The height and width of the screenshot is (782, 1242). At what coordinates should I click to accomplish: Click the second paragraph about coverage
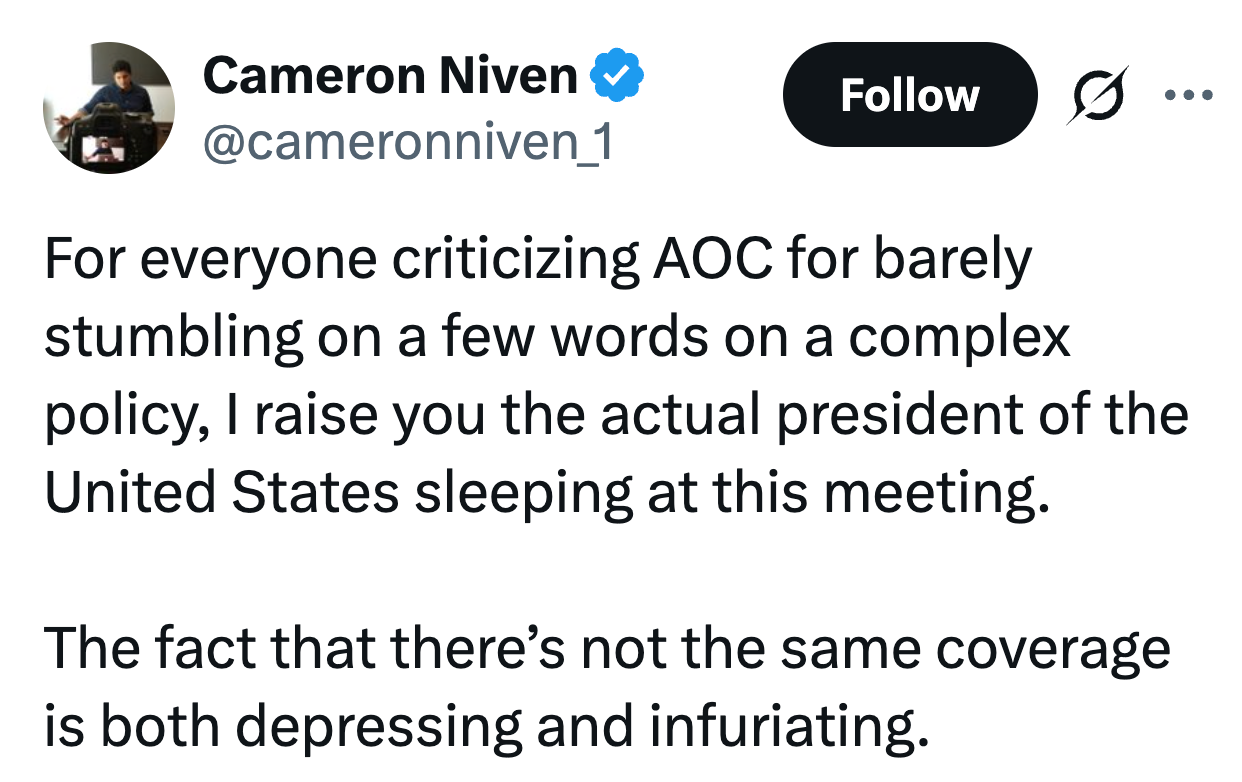tap(600, 688)
